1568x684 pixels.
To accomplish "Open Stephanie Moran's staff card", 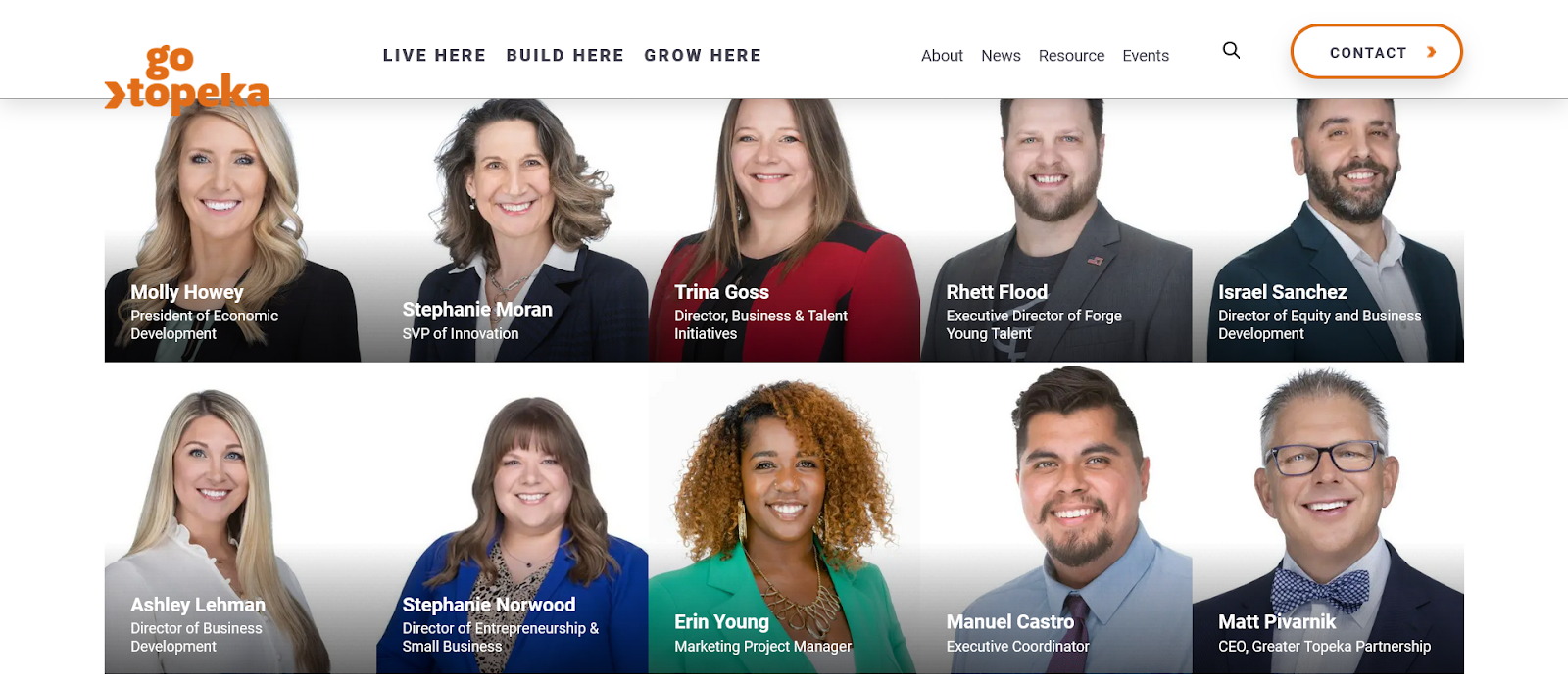I will coord(512,230).
